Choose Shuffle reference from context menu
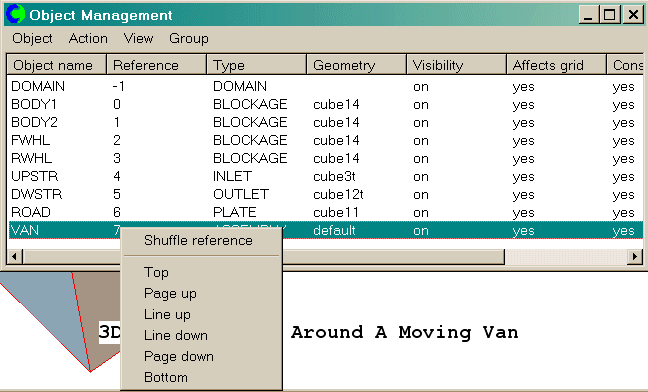Viewport: 648px width, 392px height. point(198,240)
